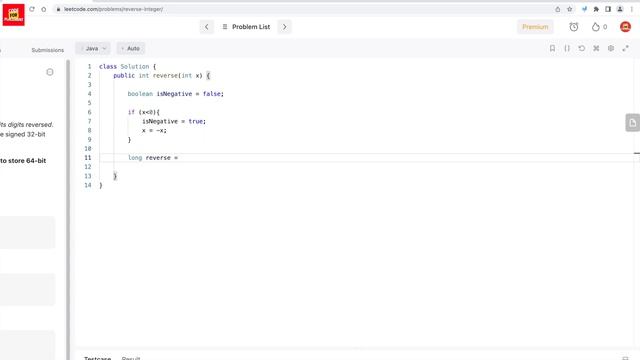Open the timer alarm clock icon

574,27
